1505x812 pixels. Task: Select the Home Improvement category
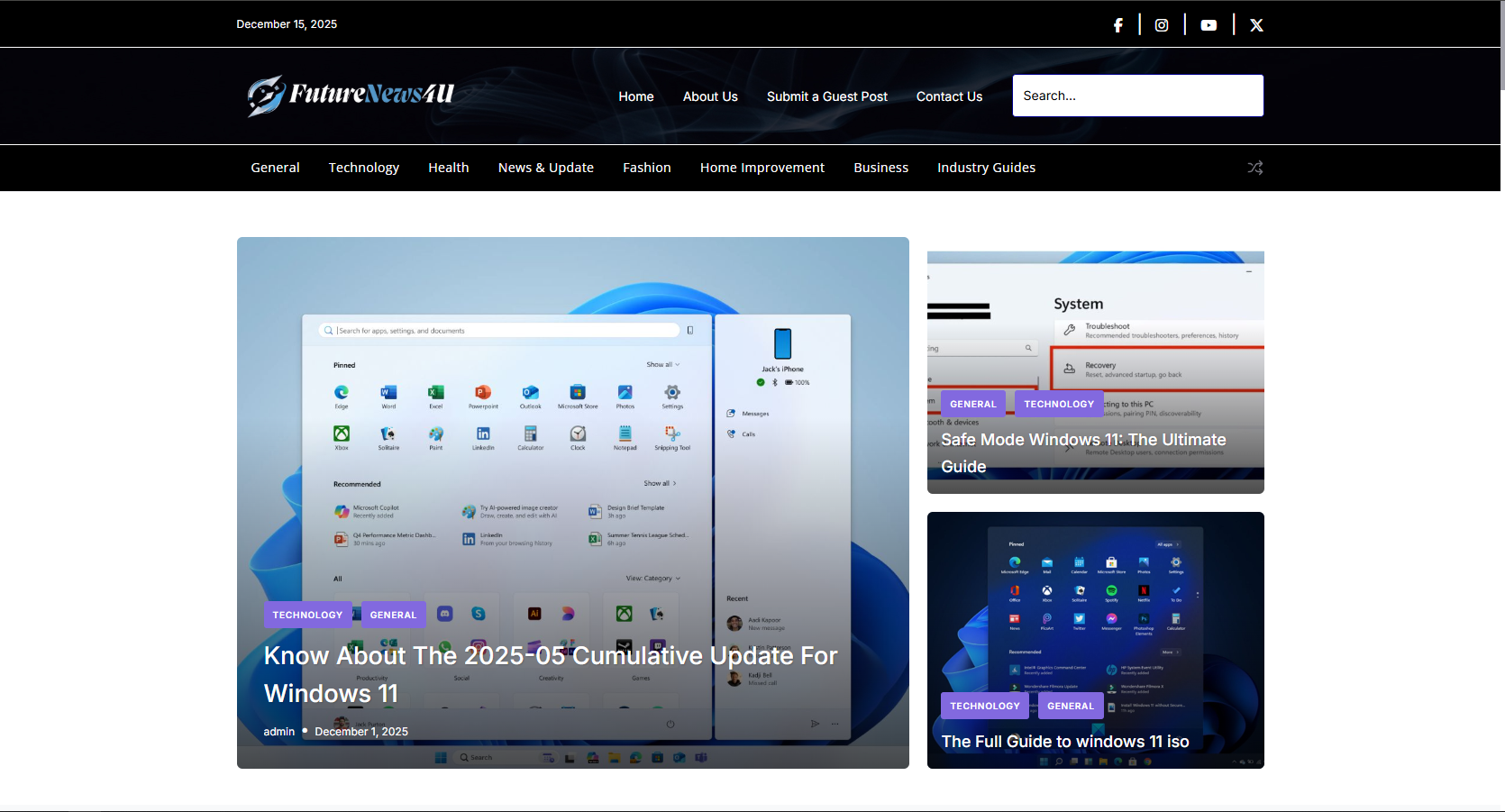pos(762,168)
